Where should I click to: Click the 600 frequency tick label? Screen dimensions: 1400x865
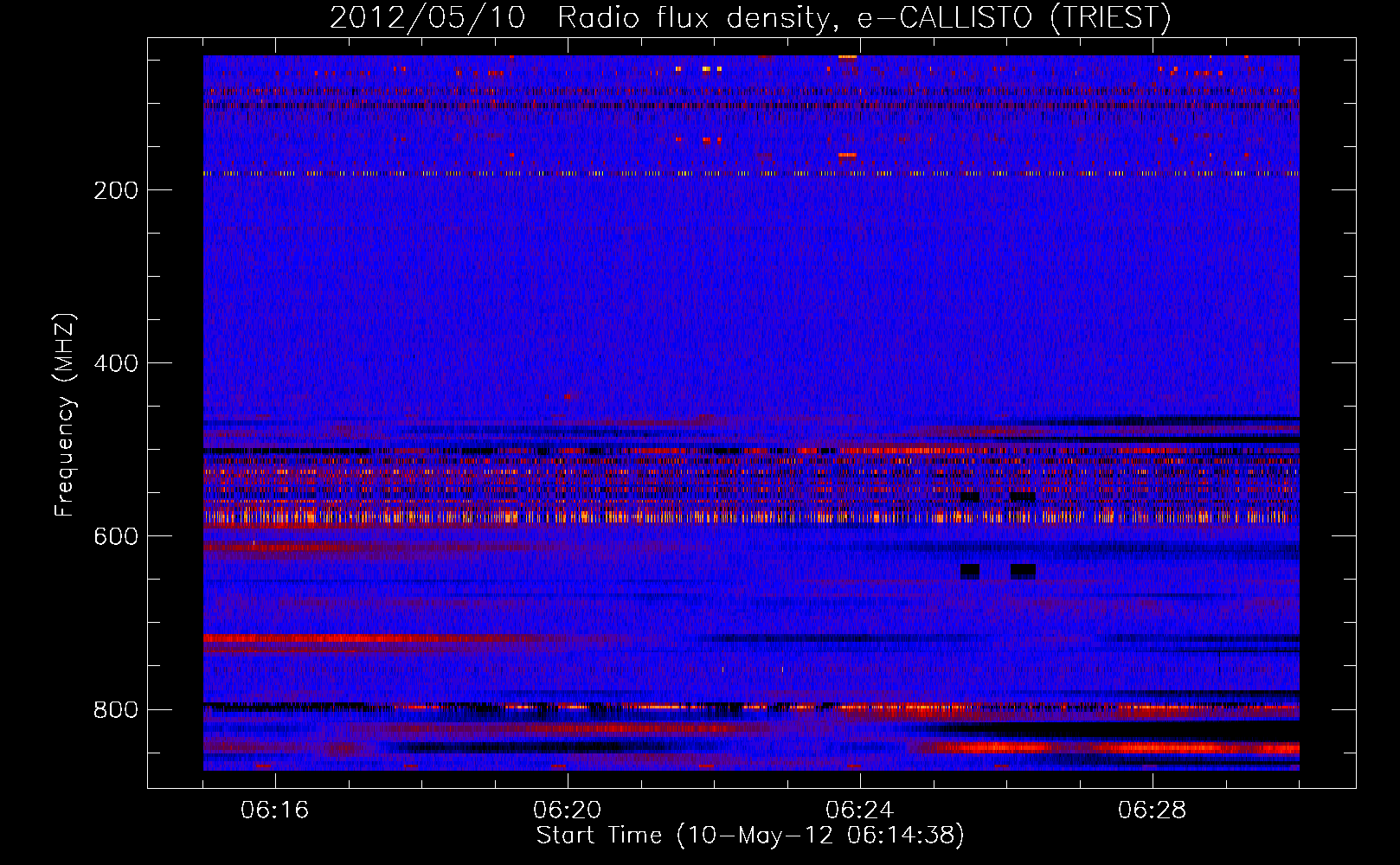[116, 536]
